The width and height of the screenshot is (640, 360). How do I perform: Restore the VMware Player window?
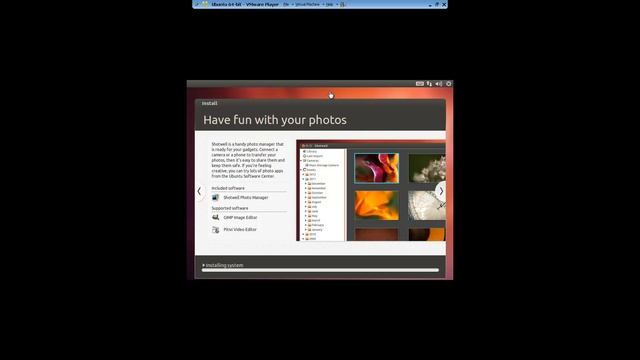pyautogui.click(x=437, y=4)
